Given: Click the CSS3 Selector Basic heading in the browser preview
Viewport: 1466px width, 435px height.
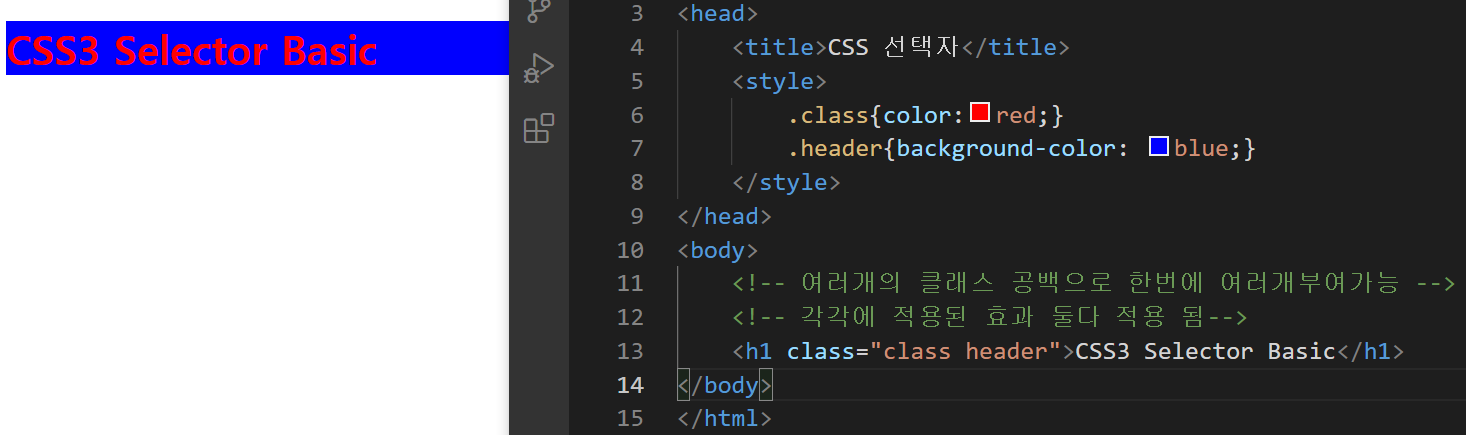Looking at the screenshot, I should click(192, 51).
